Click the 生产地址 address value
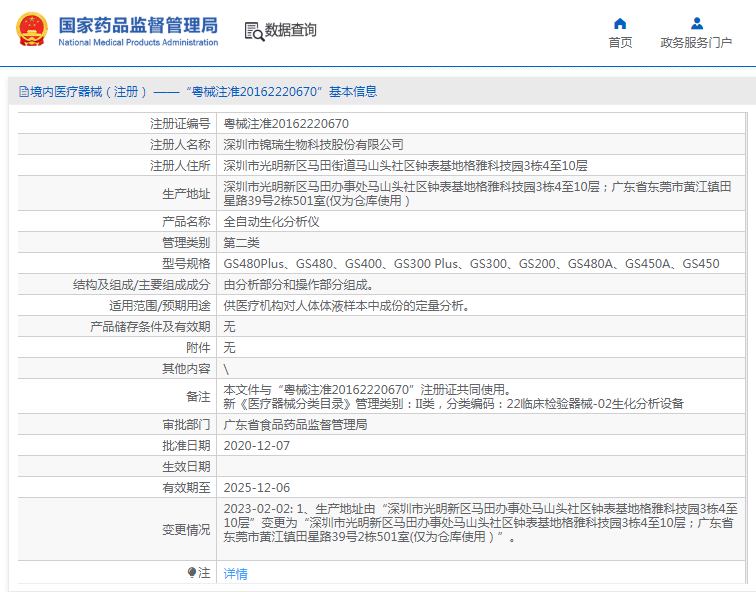The width and height of the screenshot is (756, 592). click(x=477, y=193)
